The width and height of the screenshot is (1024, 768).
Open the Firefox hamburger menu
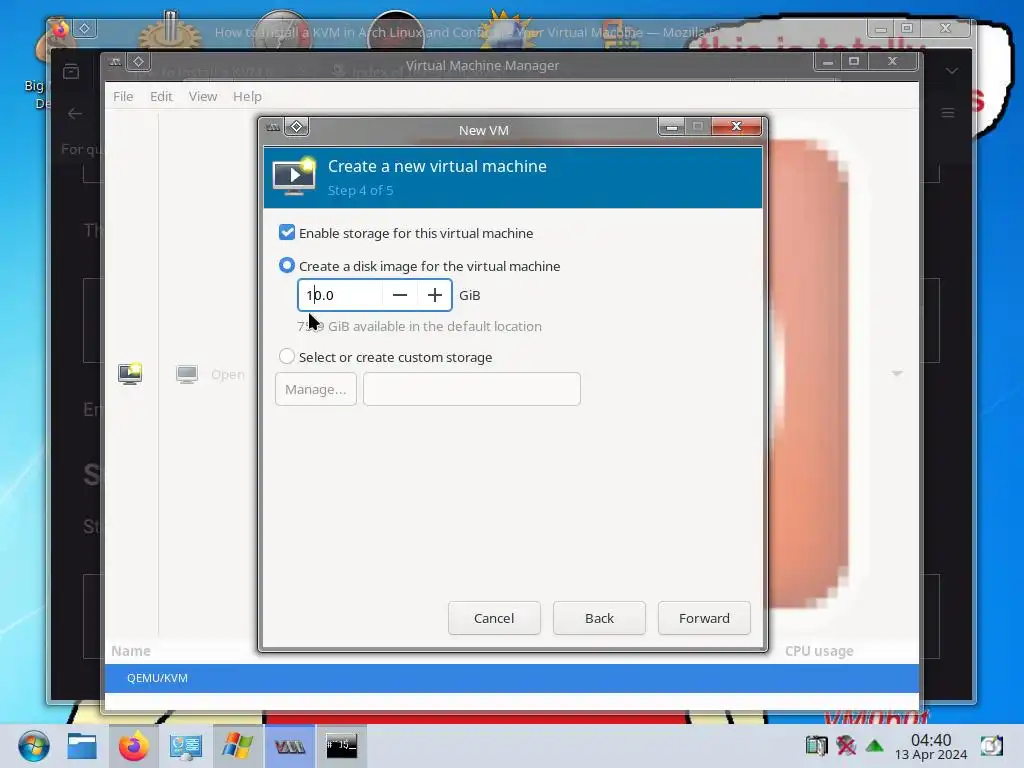(x=948, y=113)
